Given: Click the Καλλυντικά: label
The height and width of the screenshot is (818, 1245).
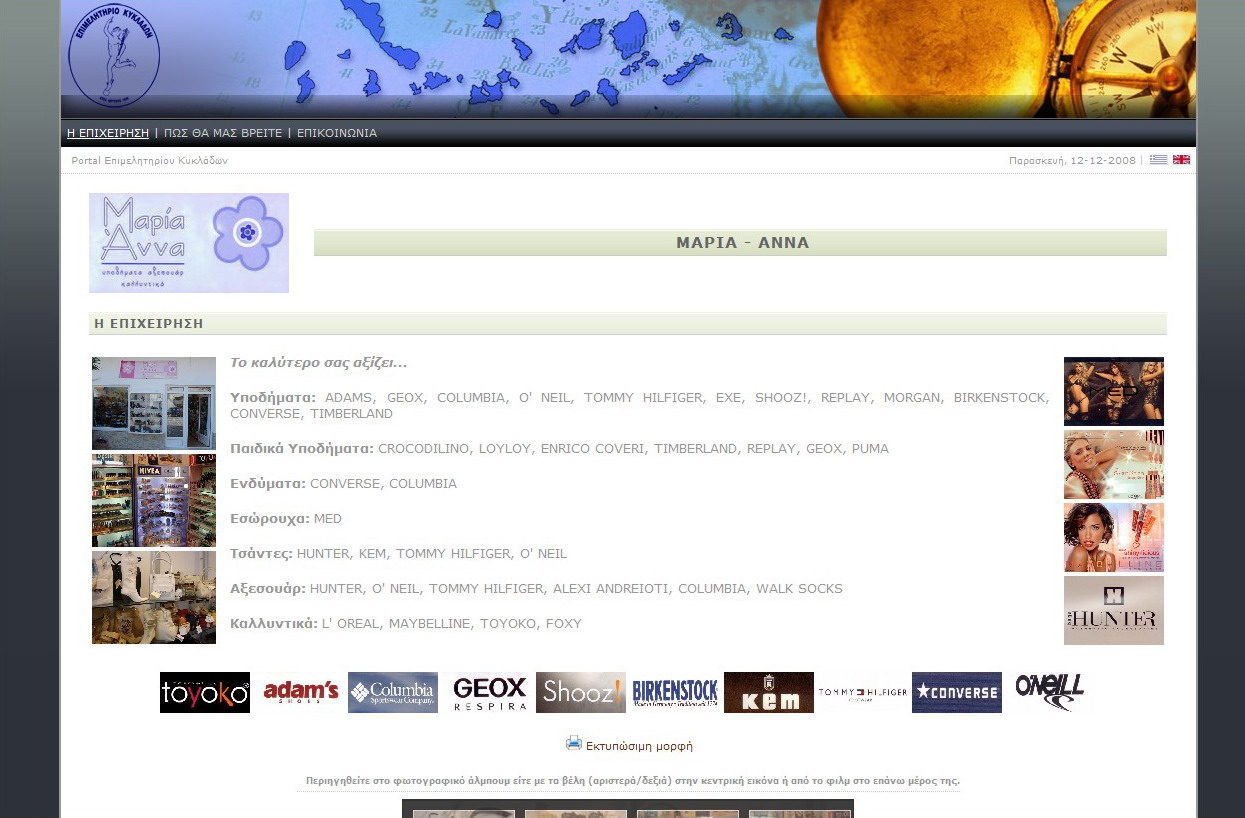Looking at the screenshot, I should coord(274,624).
